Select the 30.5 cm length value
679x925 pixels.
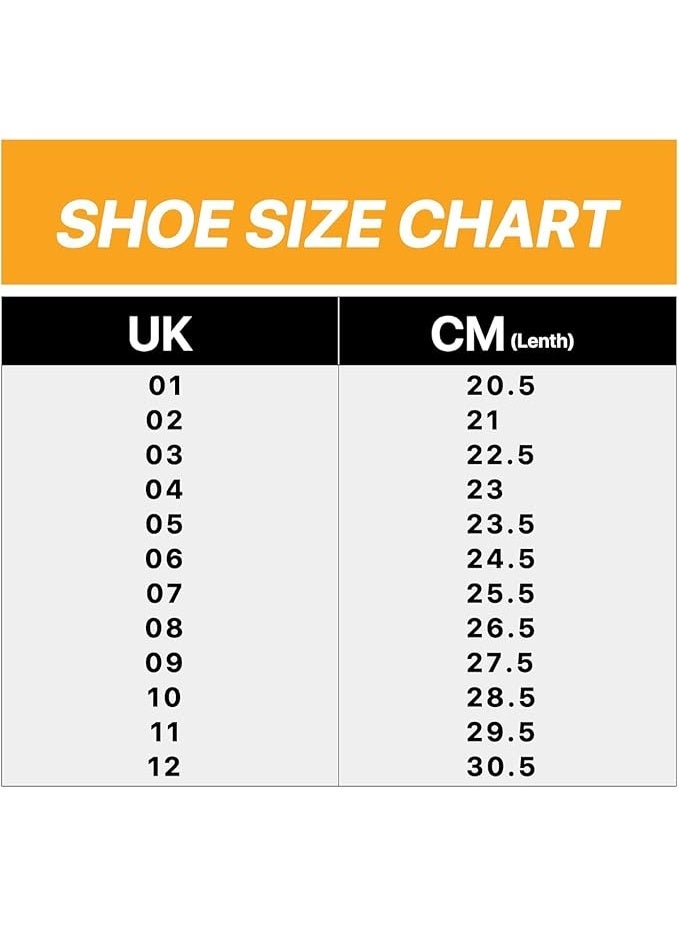[x=501, y=767]
